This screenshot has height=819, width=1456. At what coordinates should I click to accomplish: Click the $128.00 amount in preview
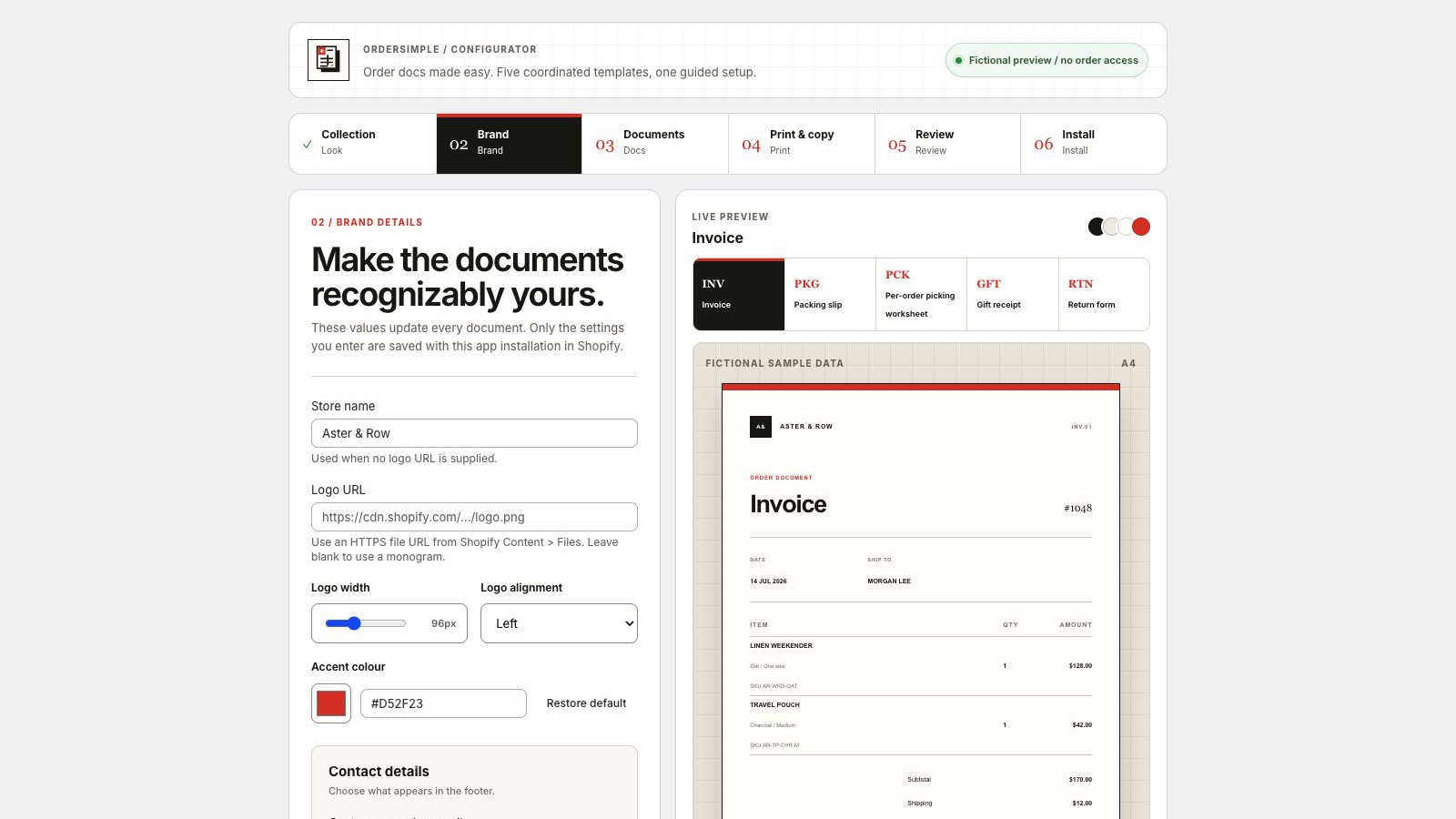coord(1080,666)
